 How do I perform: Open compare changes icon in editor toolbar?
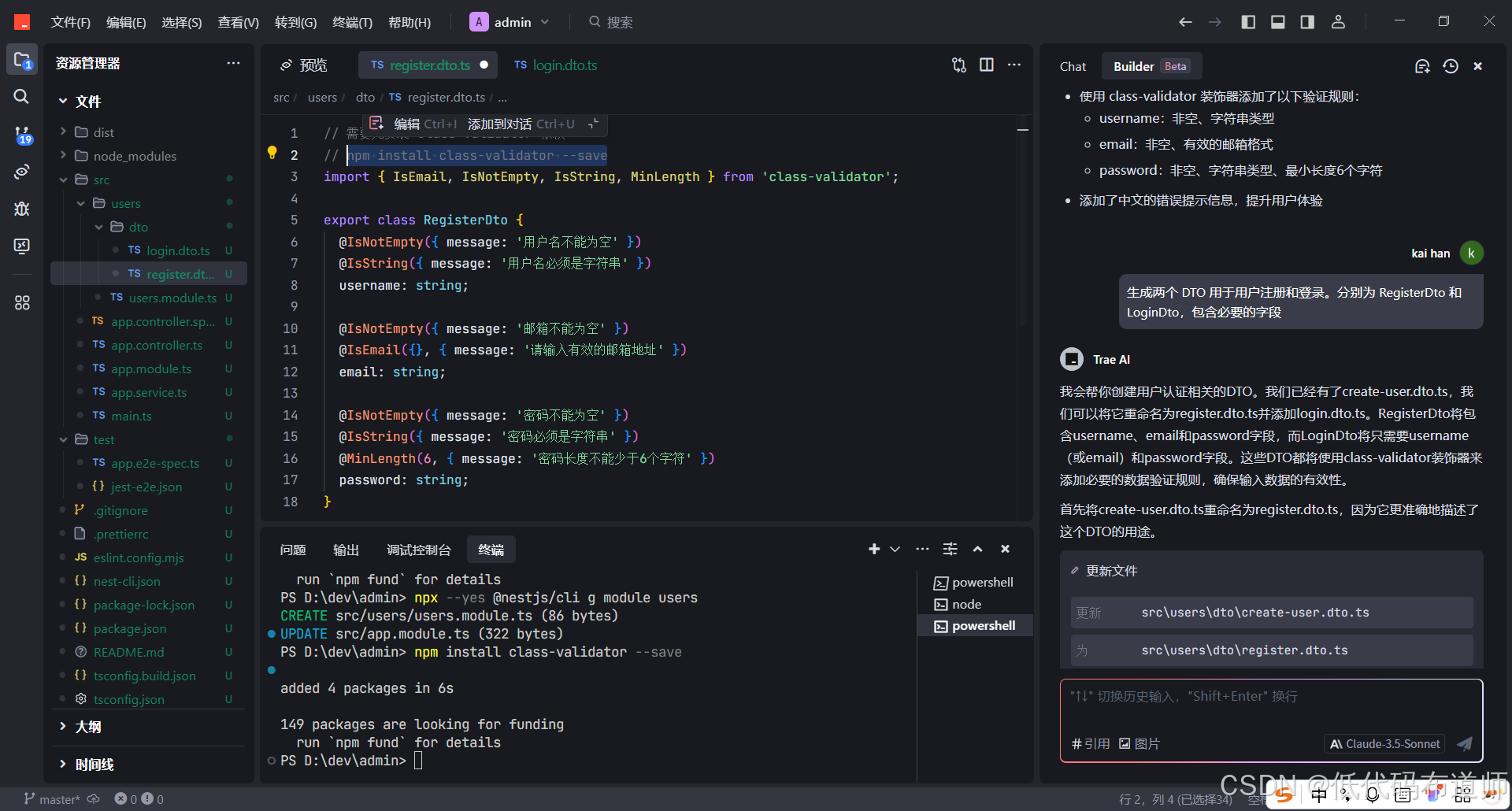point(959,65)
